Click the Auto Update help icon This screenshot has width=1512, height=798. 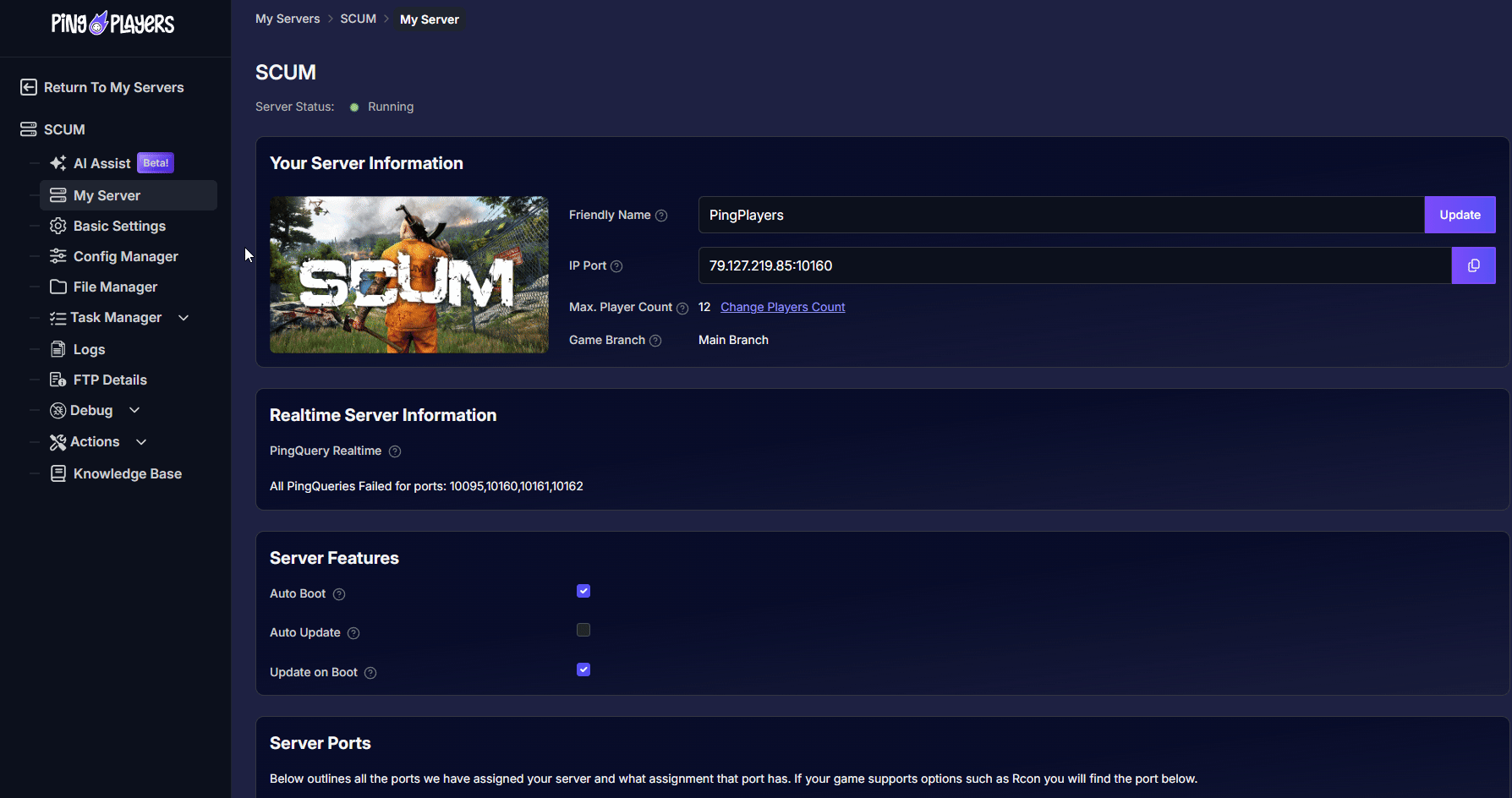(353, 633)
